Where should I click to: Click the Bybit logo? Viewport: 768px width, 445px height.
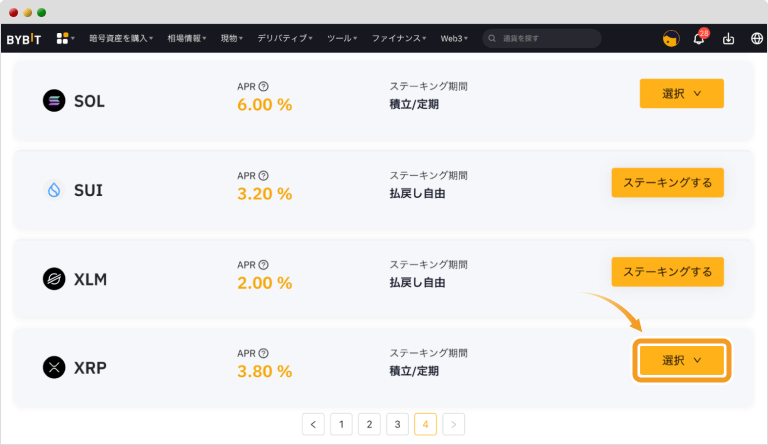(24, 39)
